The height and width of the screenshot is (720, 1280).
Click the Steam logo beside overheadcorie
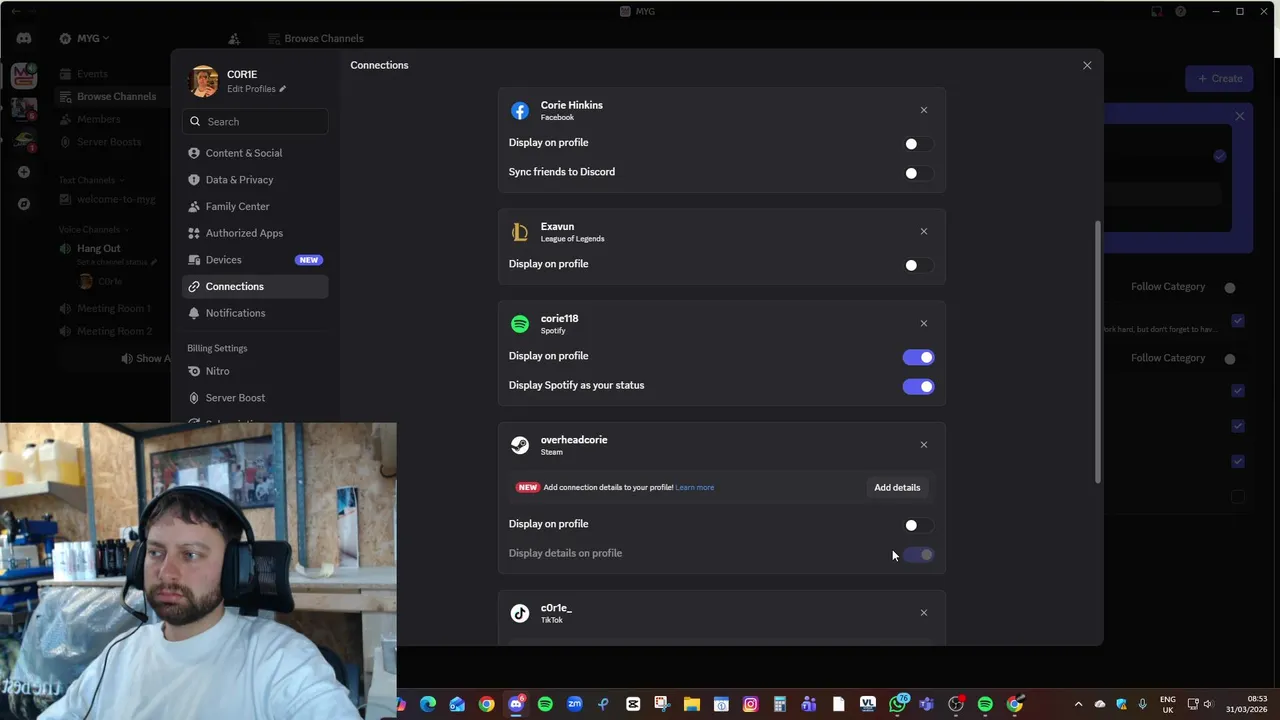[x=520, y=445]
